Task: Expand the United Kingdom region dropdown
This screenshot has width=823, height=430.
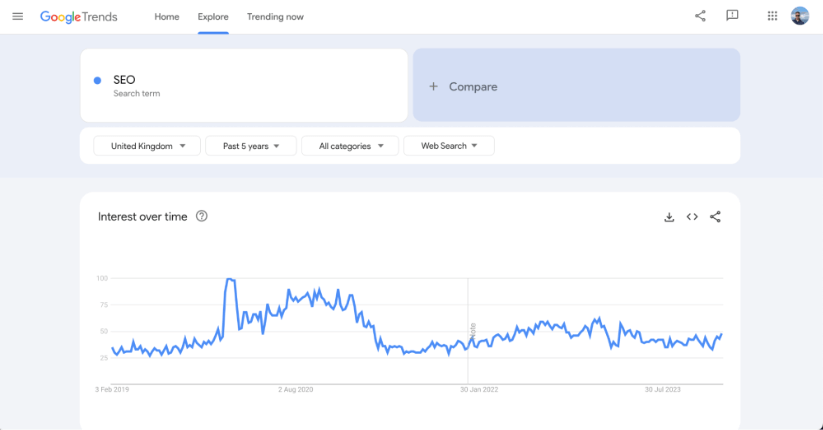Action: coord(147,146)
